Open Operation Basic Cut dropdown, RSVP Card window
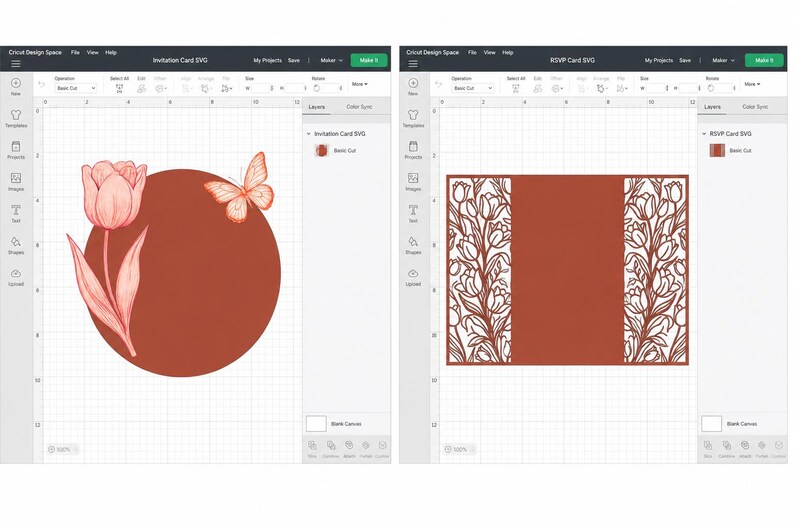Image resolution: width=794 pixels, height=529 pixels. [472, 88]
